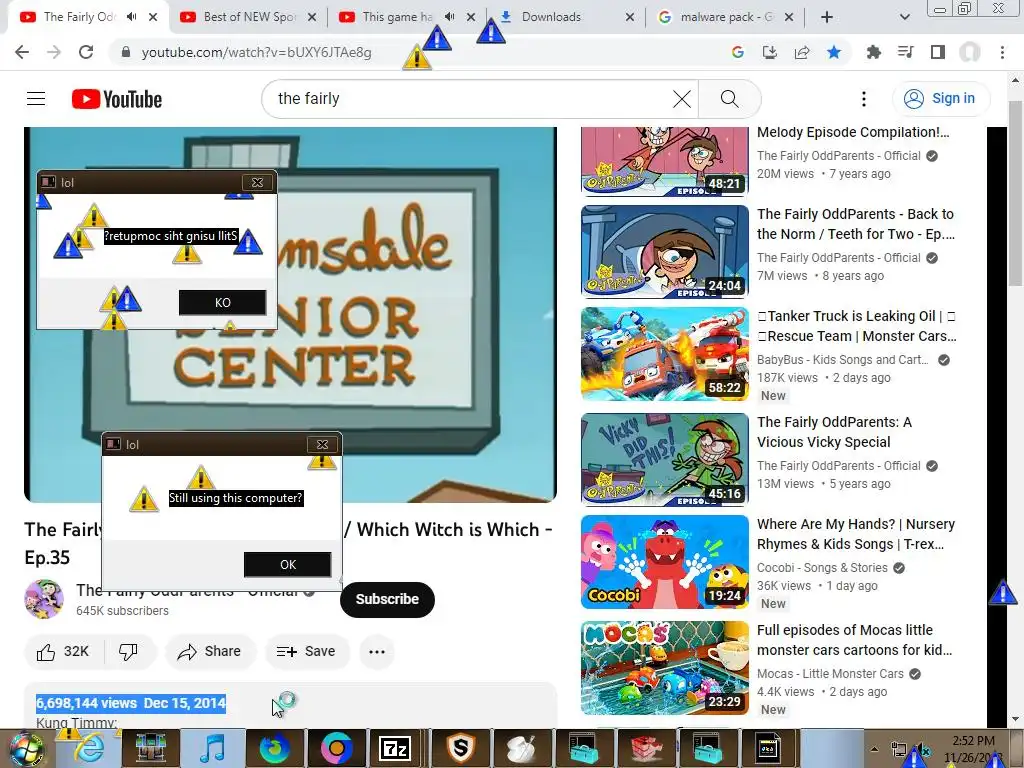Open Full episodes of Mocas title
The image size is (1024, 768).
(854, 640)
